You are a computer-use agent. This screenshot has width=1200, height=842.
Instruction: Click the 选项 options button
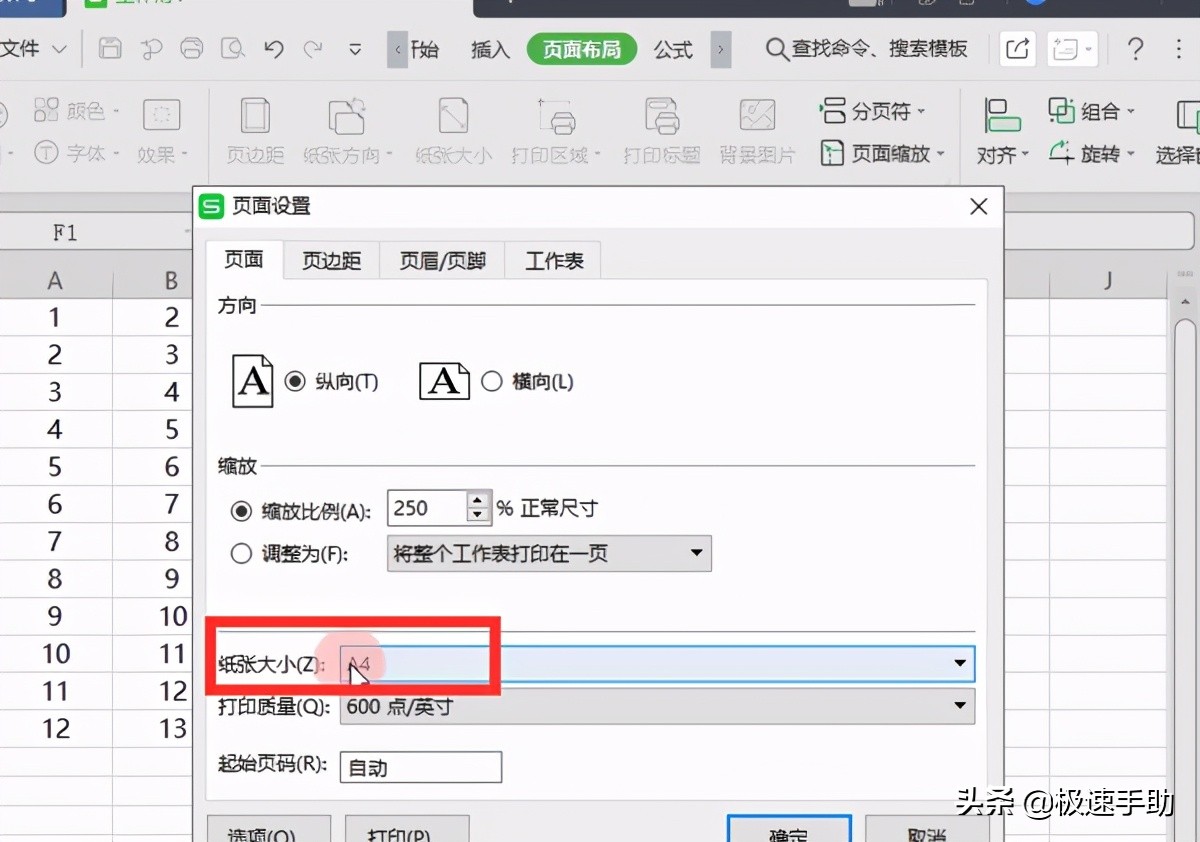coord(268,829)
